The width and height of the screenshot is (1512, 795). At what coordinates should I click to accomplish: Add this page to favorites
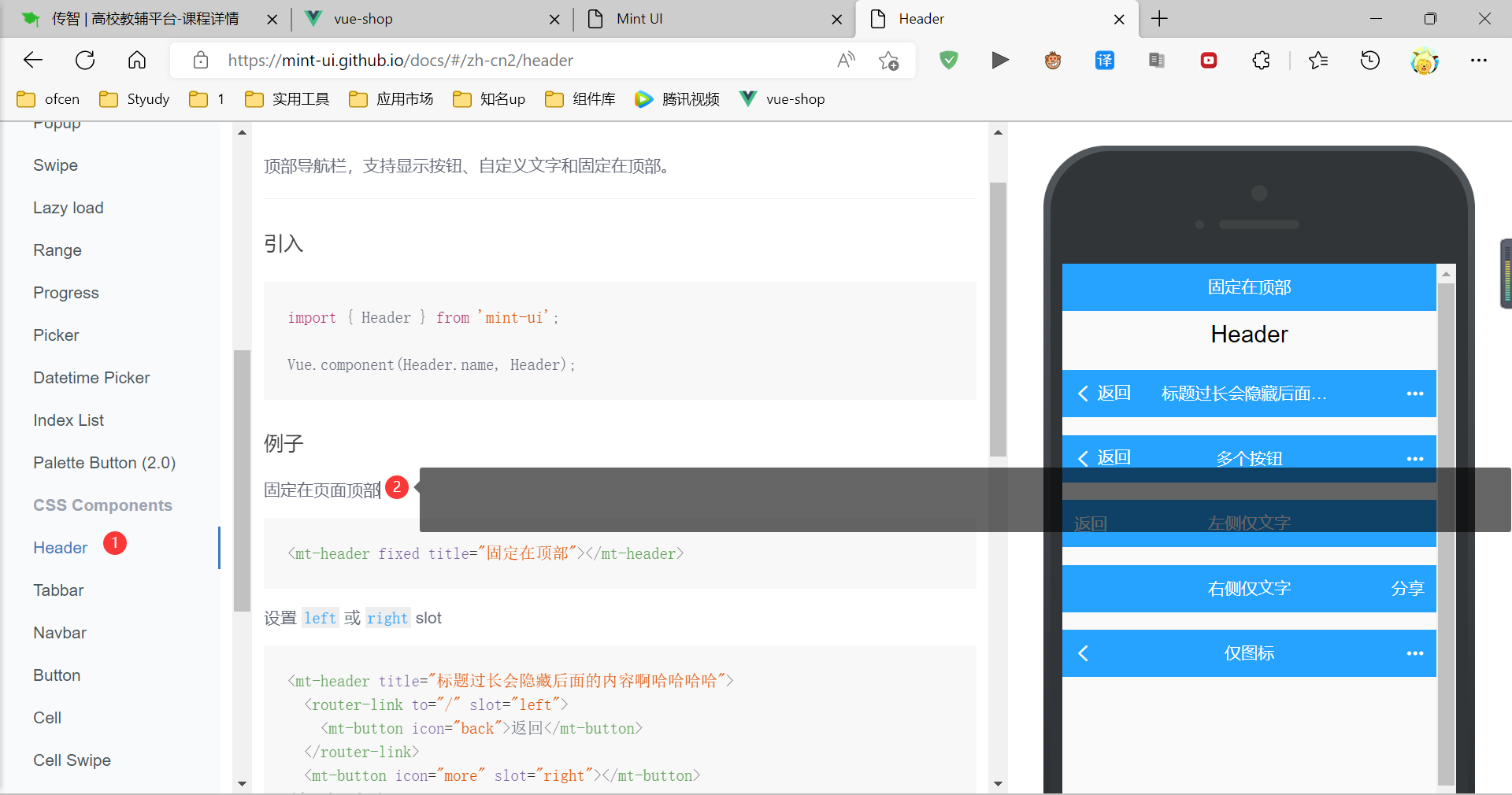(889, 60)
